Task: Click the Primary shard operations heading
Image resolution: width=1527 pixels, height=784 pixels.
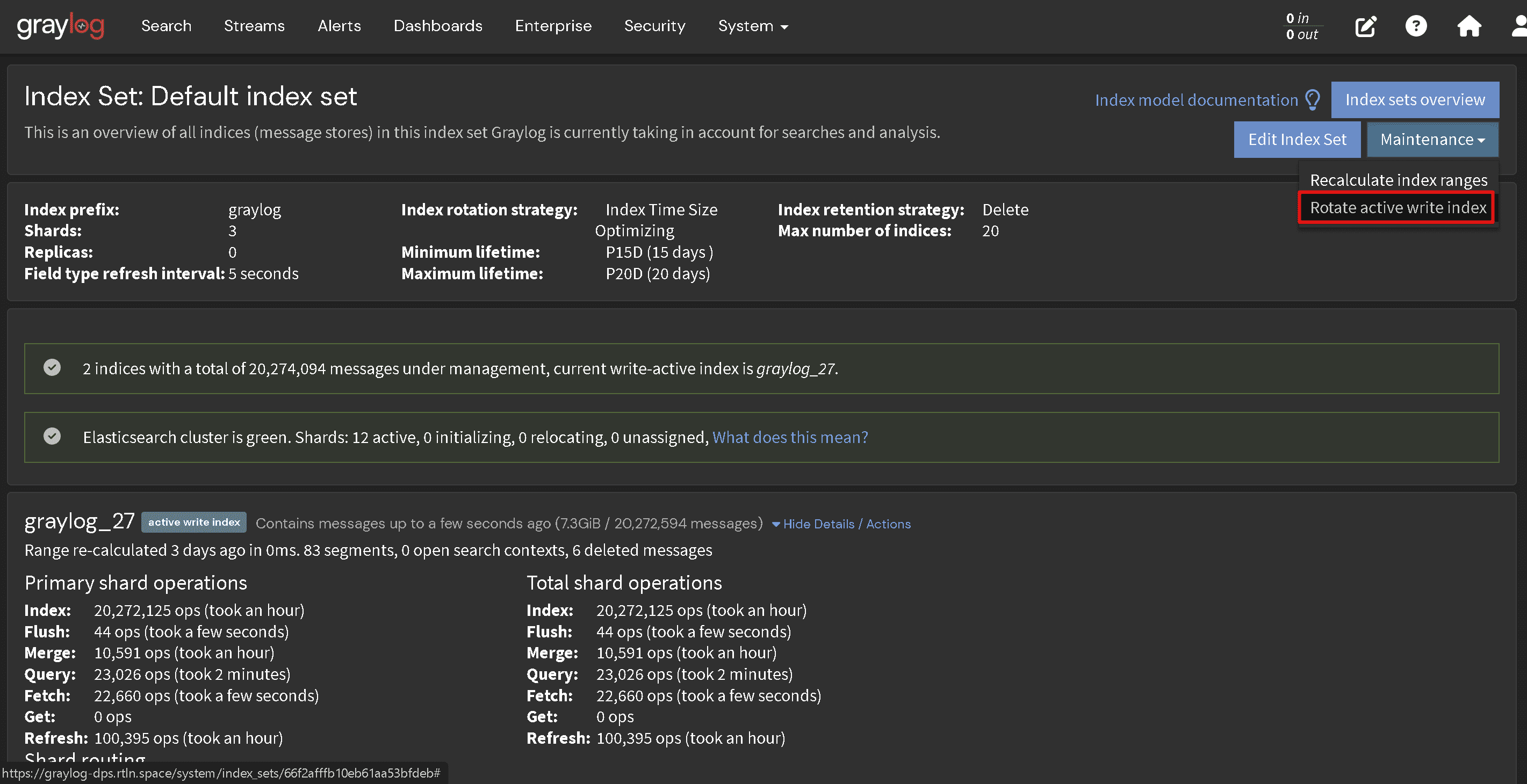Action: (135, 583)
